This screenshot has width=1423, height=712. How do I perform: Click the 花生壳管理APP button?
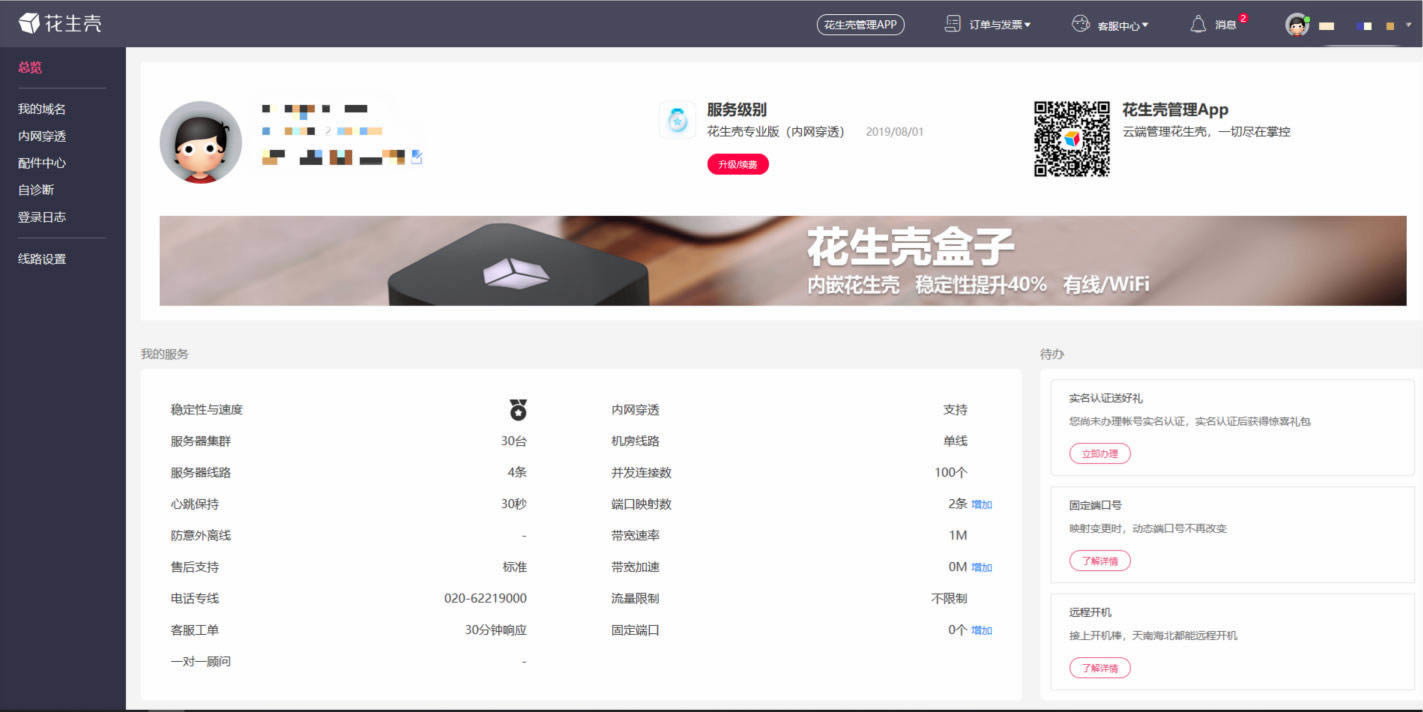[860, 24]
